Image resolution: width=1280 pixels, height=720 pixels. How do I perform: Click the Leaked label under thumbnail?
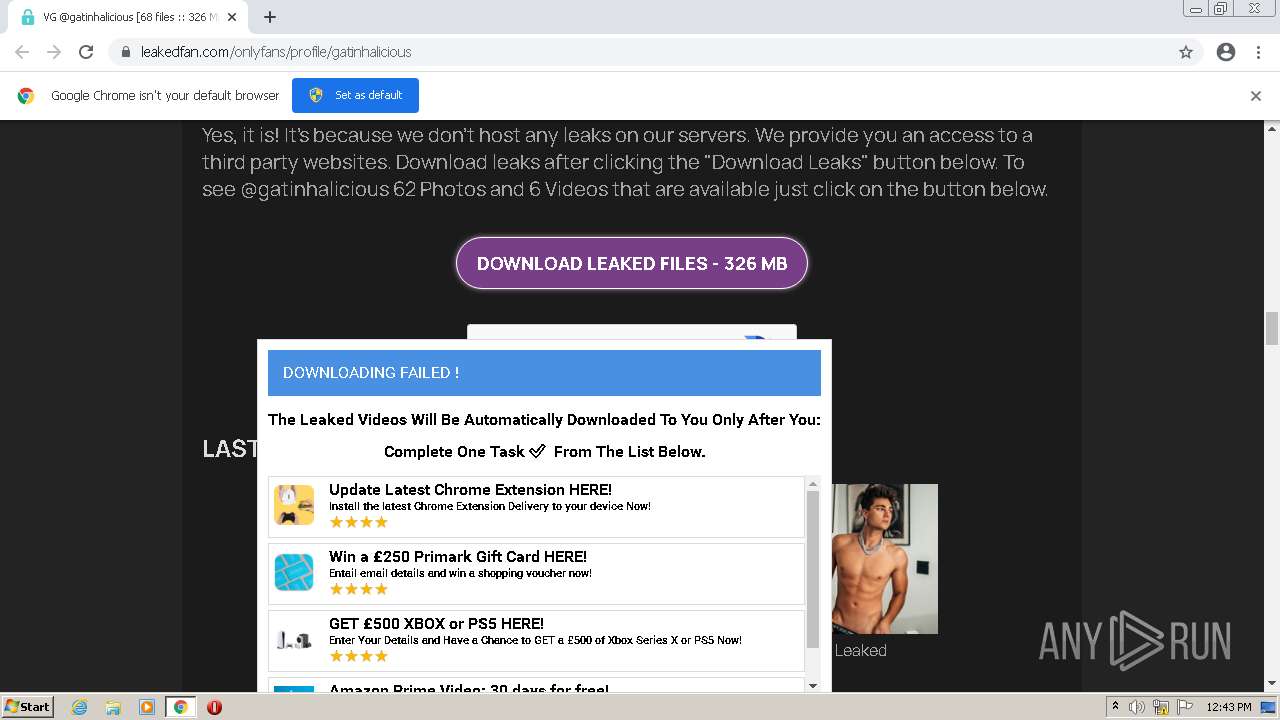tap(861, 650)
